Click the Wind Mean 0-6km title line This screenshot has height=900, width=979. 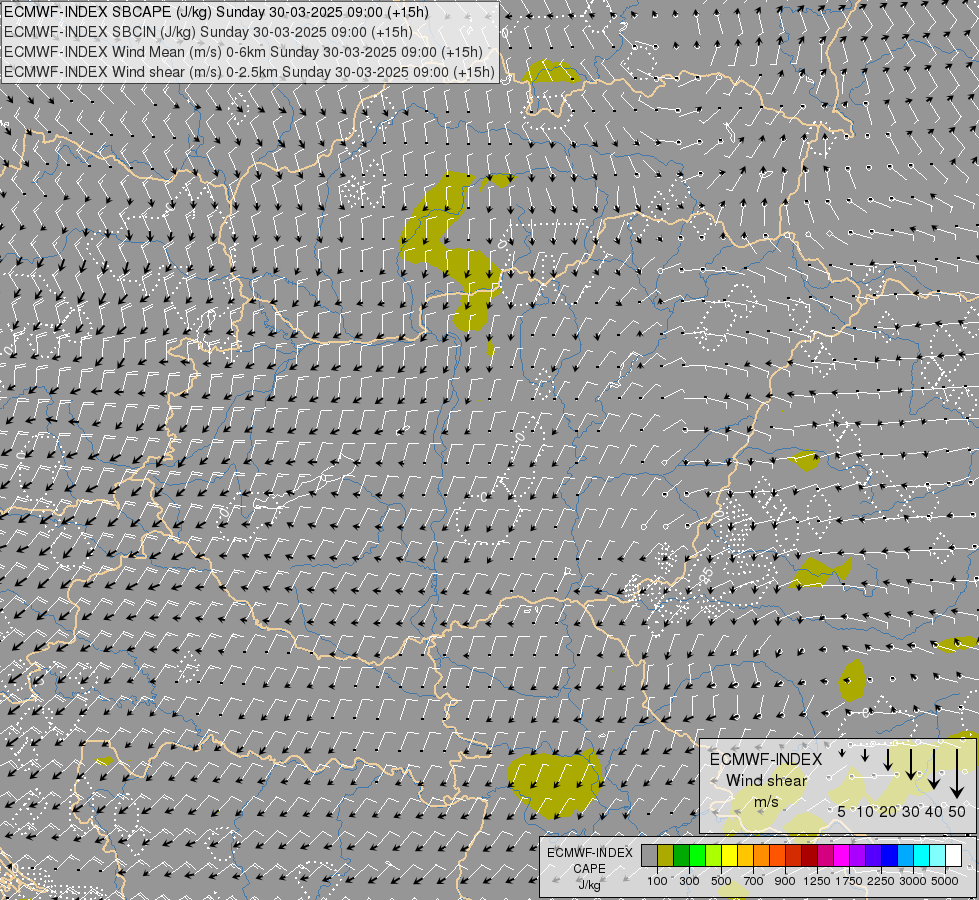point(244,52)
